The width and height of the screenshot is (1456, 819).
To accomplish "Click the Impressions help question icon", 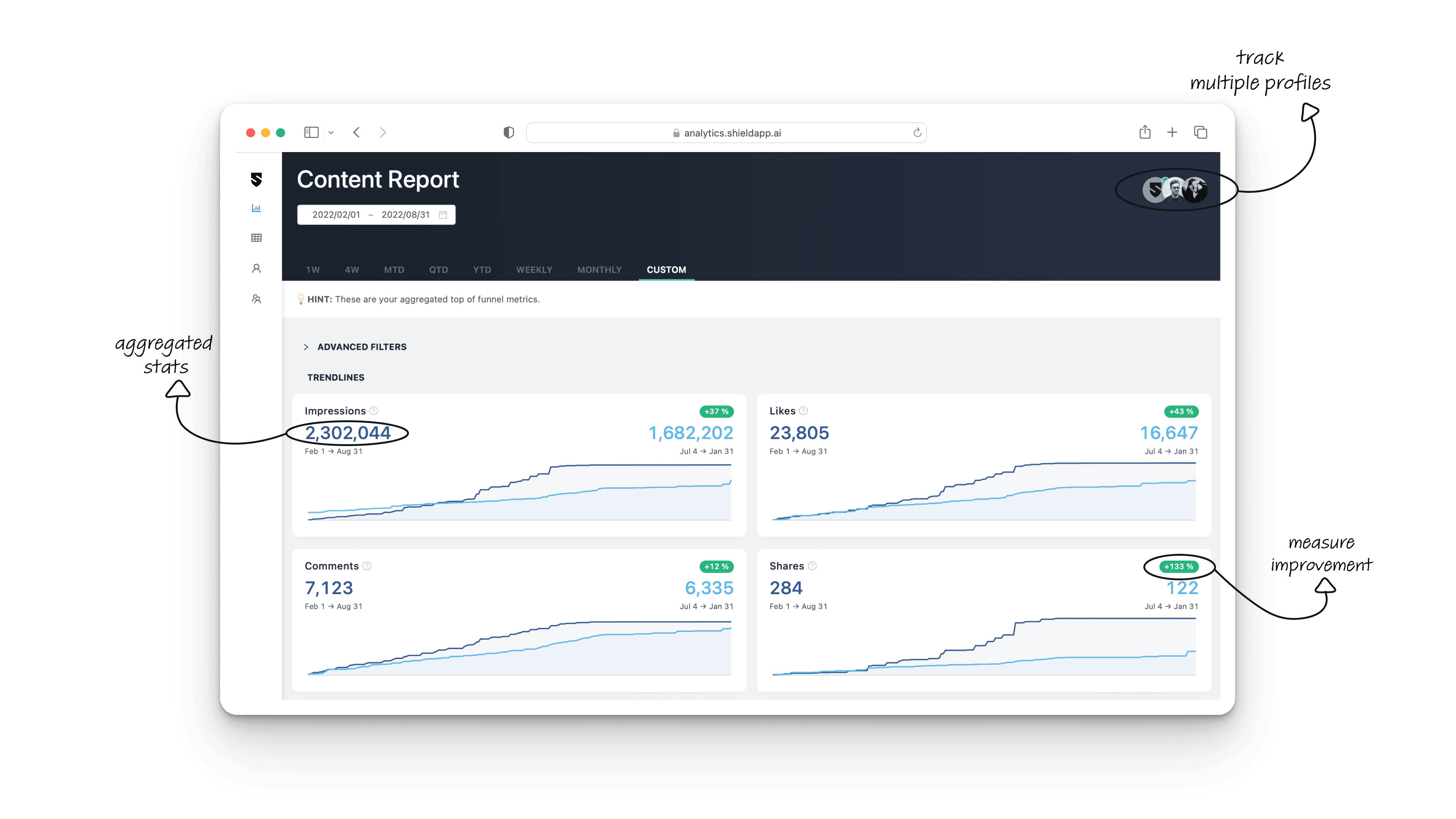I will pyautogui.click(x=374, y=411).
